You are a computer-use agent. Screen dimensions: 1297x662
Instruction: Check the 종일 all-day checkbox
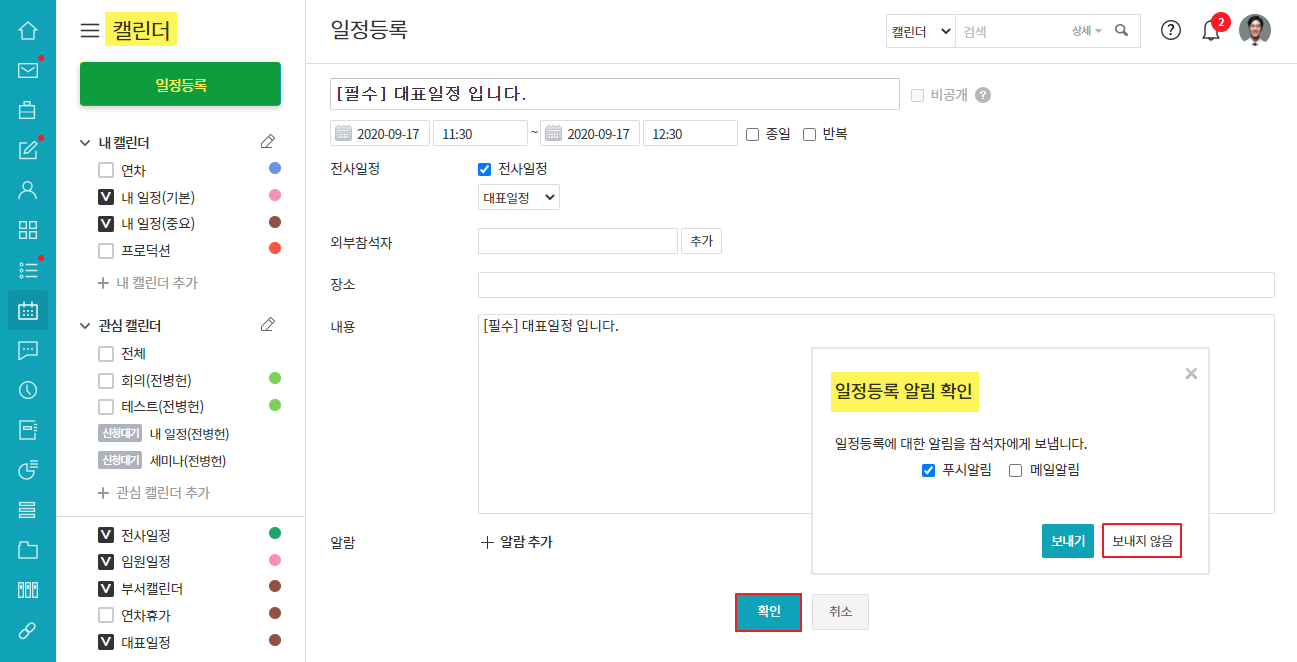pos(752,134)
